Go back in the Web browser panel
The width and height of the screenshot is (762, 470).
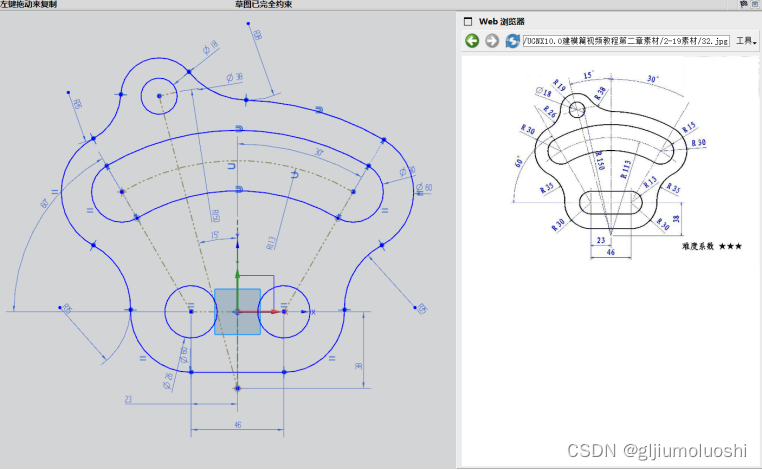pos(472,41)
